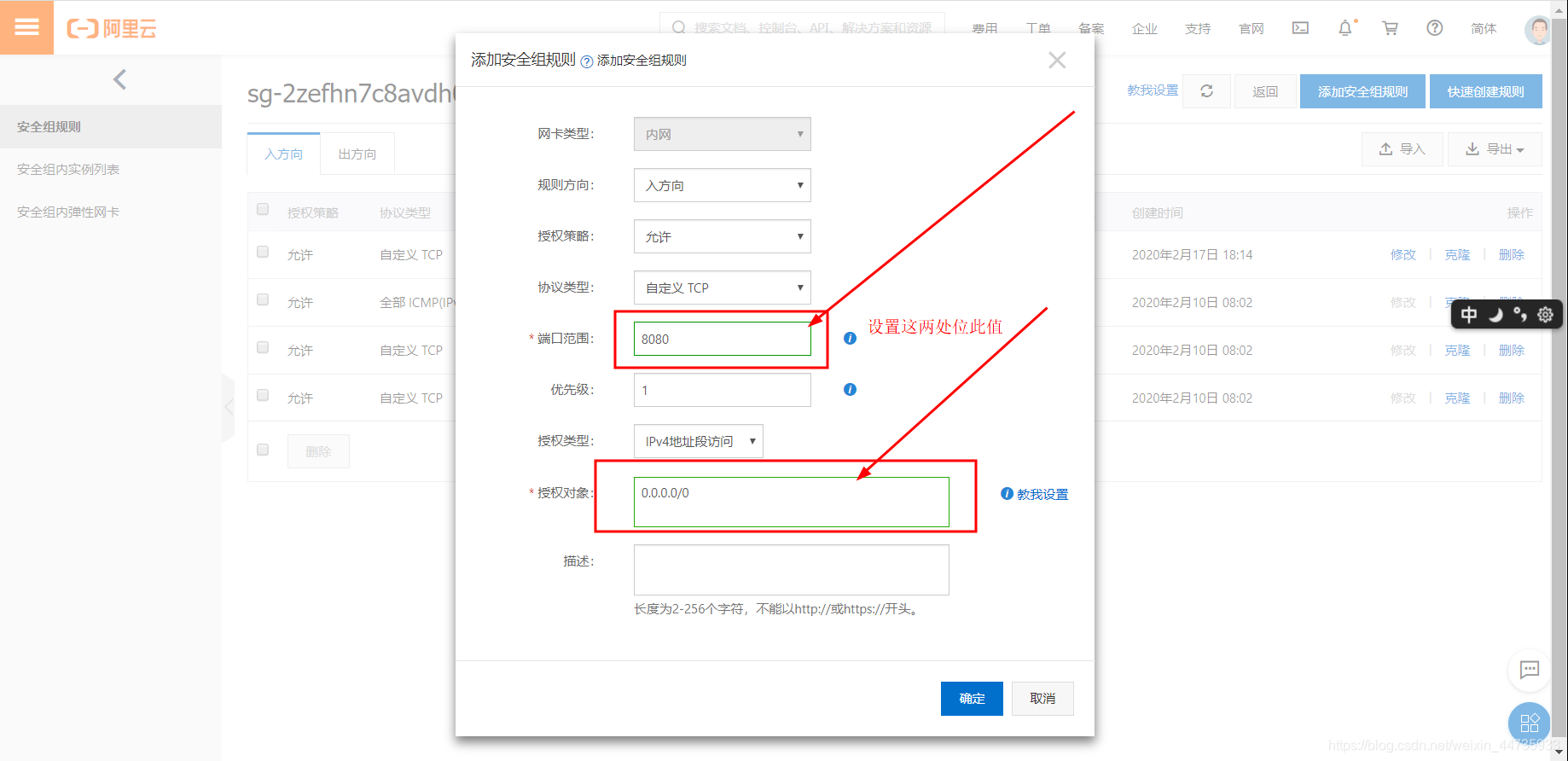This screenshot has width=1568, height=761.
Task: Check the row created 2020年2月17日 18:14
Action: pyautogui.click(x=263, y=253)
